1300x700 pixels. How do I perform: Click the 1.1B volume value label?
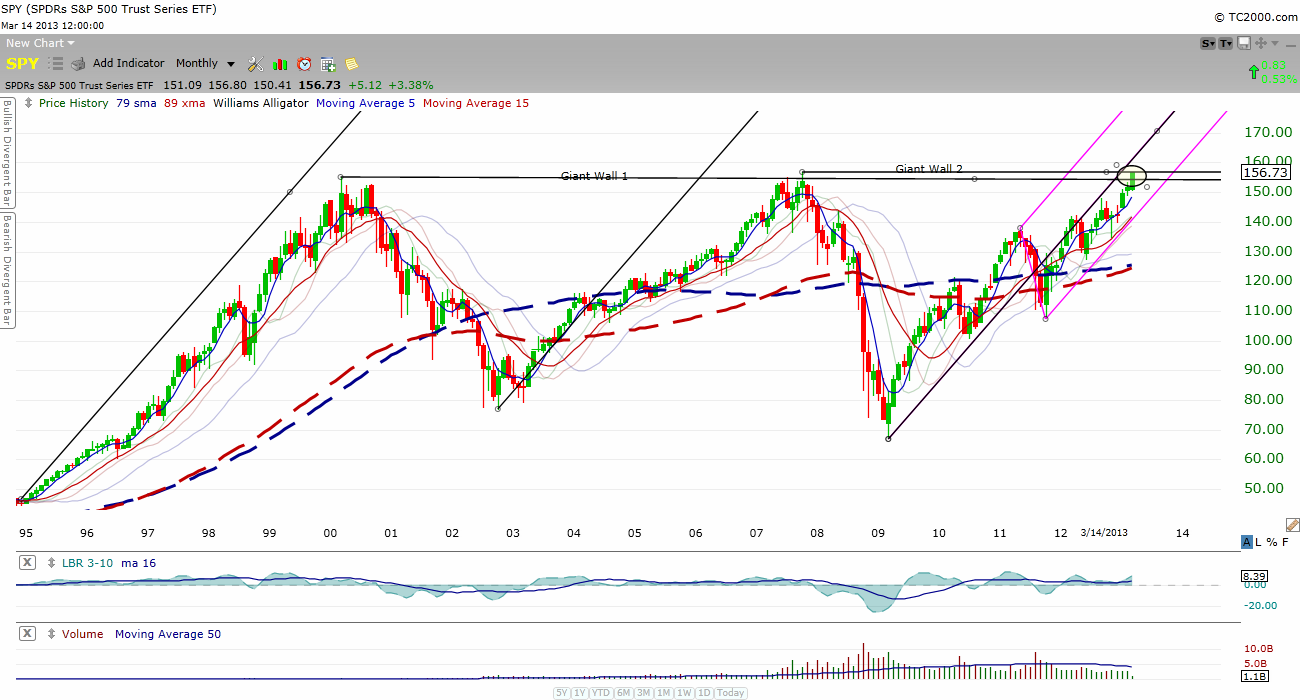click(x=1254, y=676)
